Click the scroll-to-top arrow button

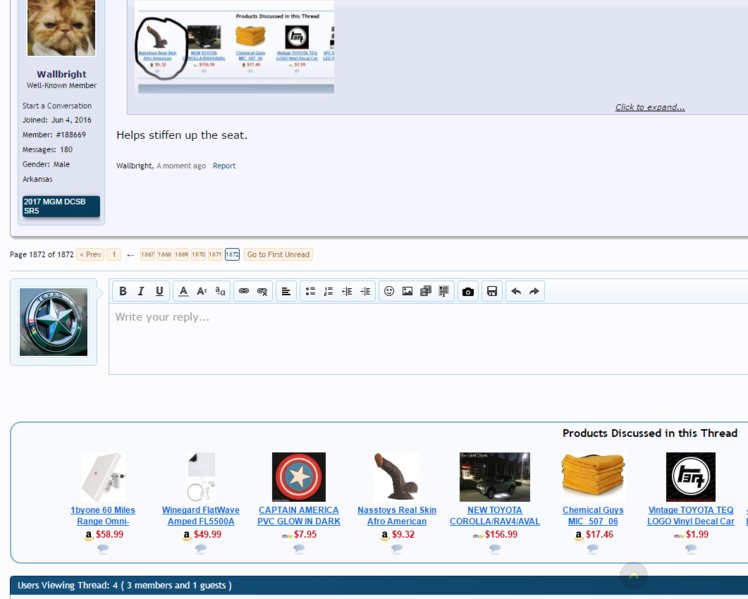click(x=634, y=576)
